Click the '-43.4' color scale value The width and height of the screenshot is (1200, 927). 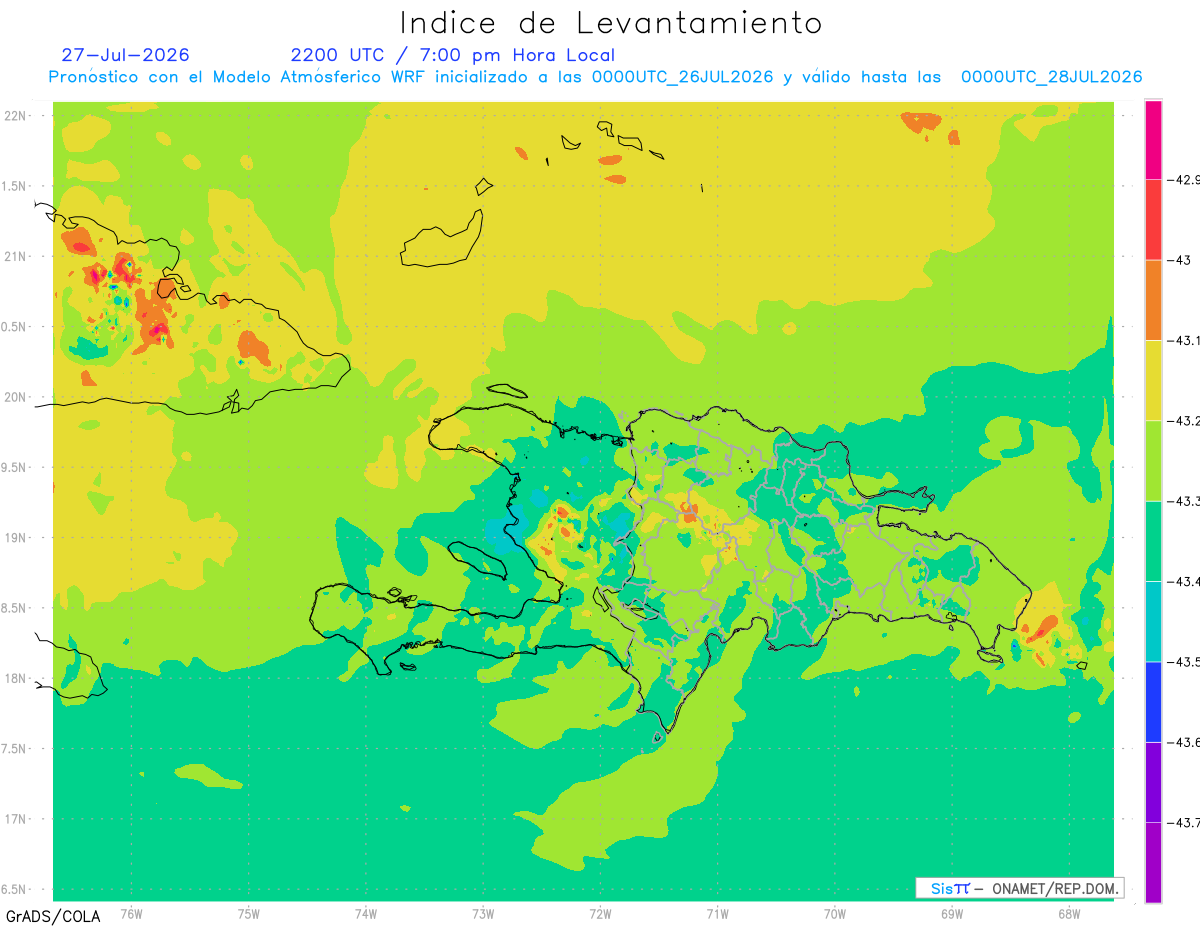(1184, 582)
